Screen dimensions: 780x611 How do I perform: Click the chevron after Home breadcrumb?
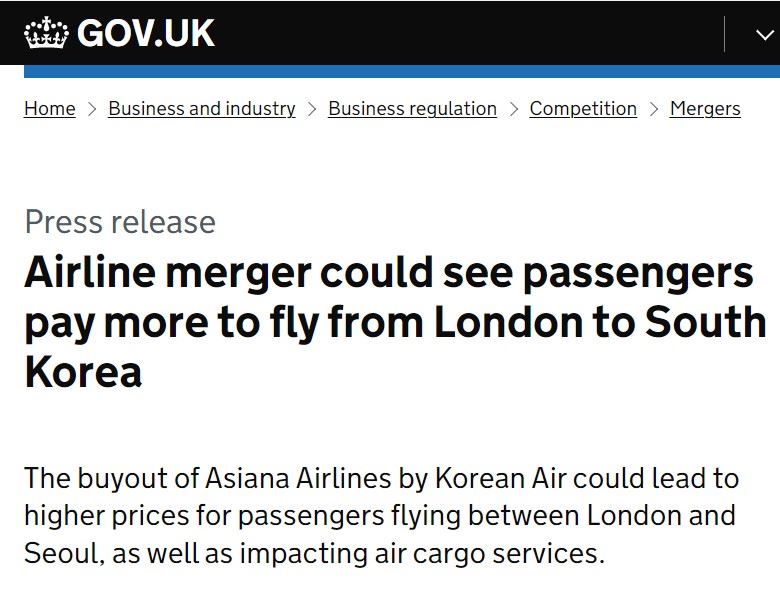coord(92,109)
